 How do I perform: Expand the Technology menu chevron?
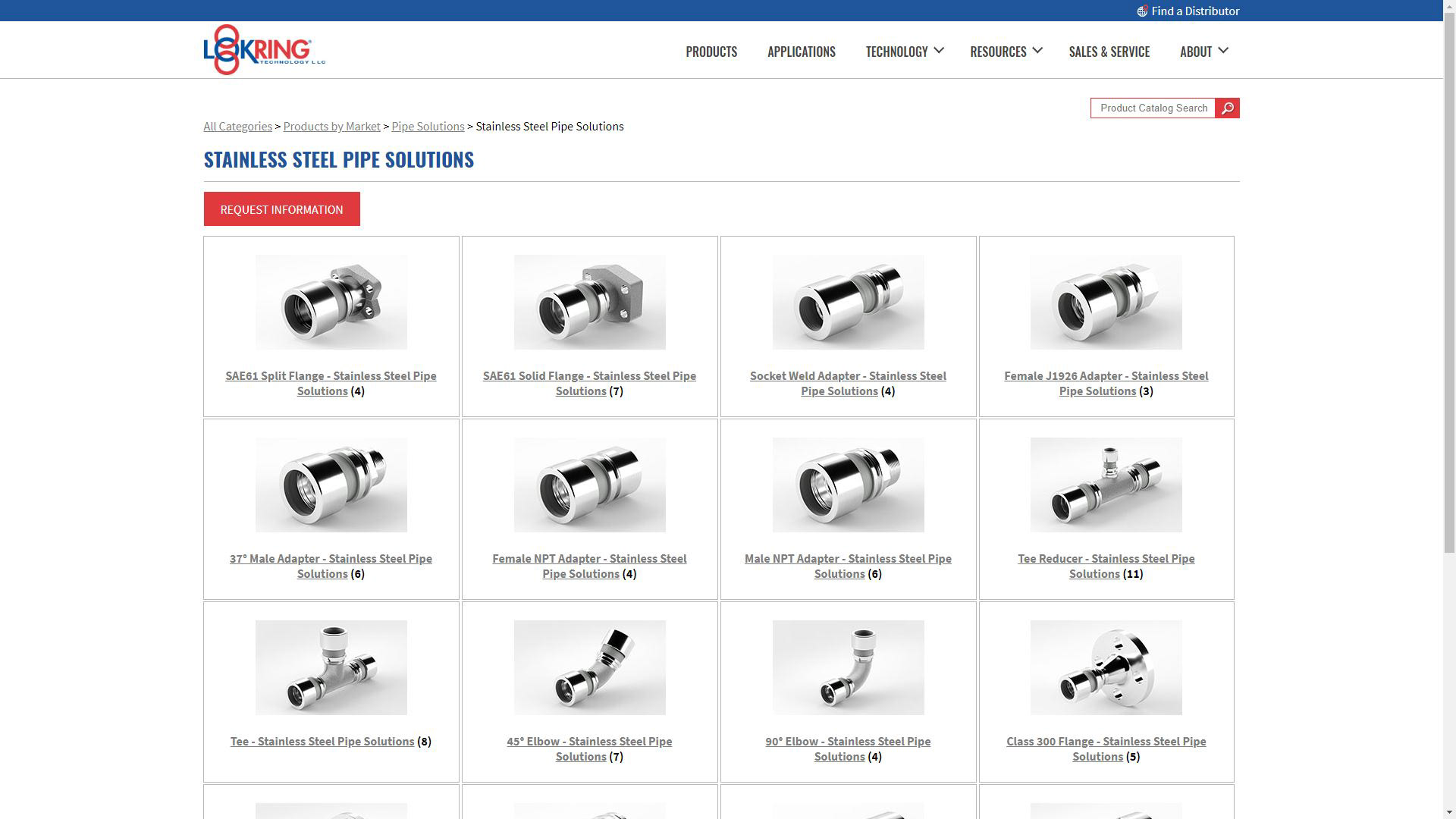coord(939,51)
